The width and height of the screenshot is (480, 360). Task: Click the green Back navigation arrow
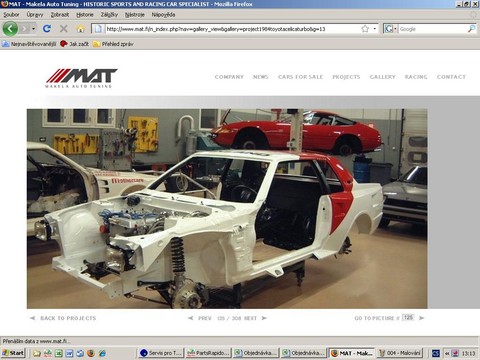(x=10, y=29)
